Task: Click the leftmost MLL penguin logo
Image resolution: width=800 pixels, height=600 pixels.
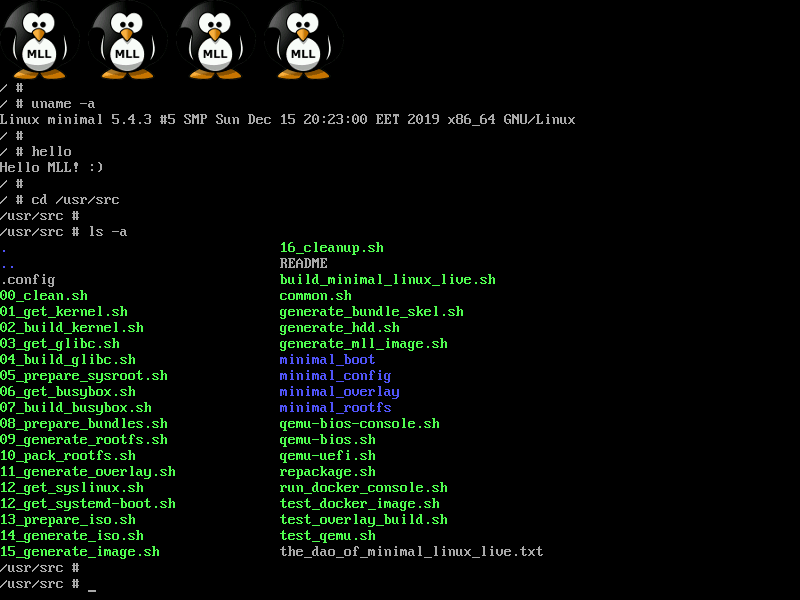Action: (39, 40)
